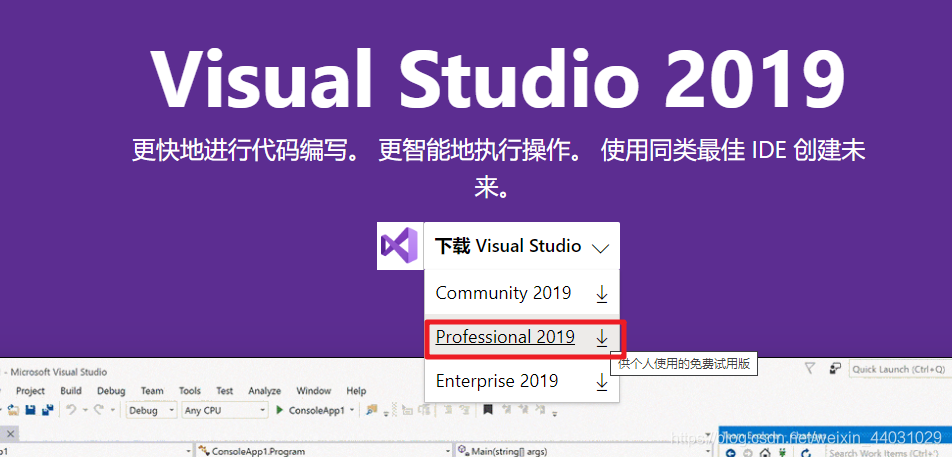Open the Test menu
The image size is (952, 457).
click(225, 391)
